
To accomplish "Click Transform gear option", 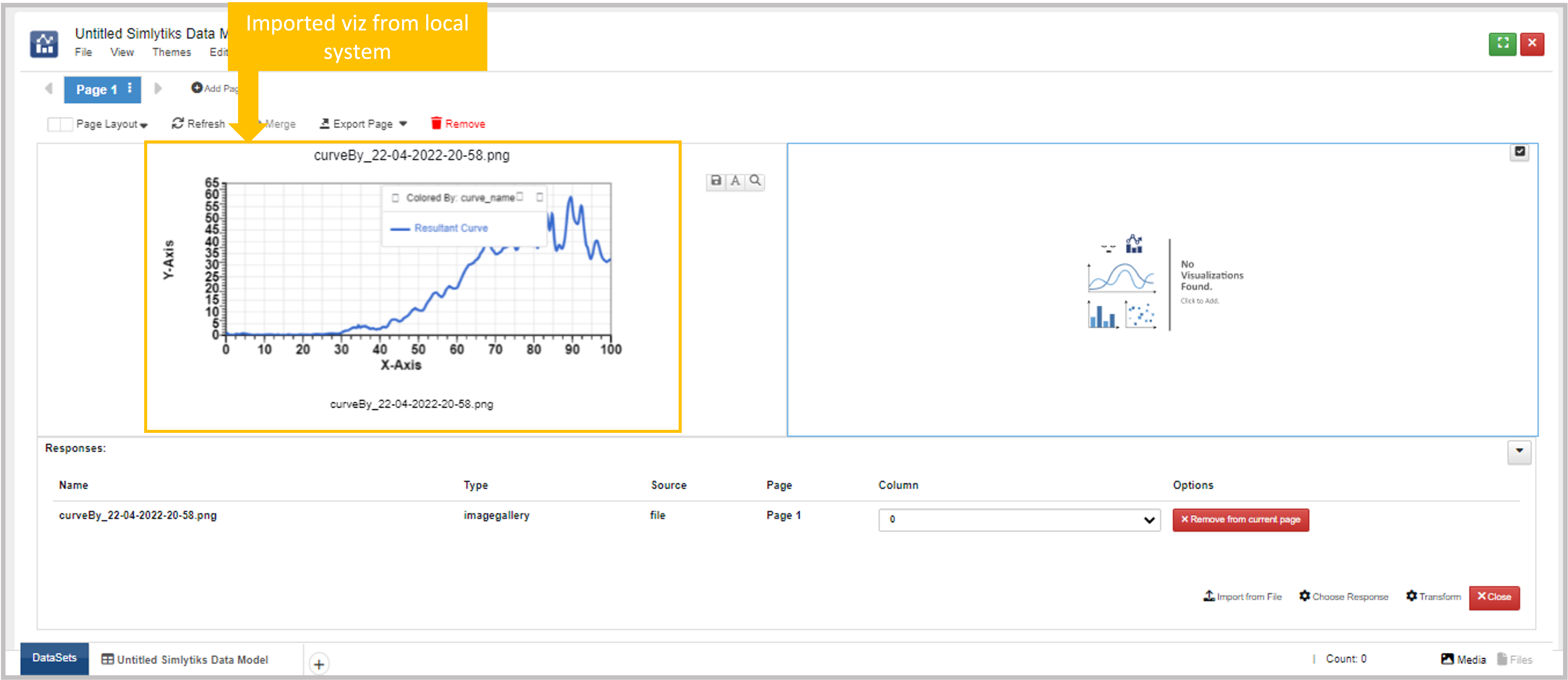I will coord(1433,597).
